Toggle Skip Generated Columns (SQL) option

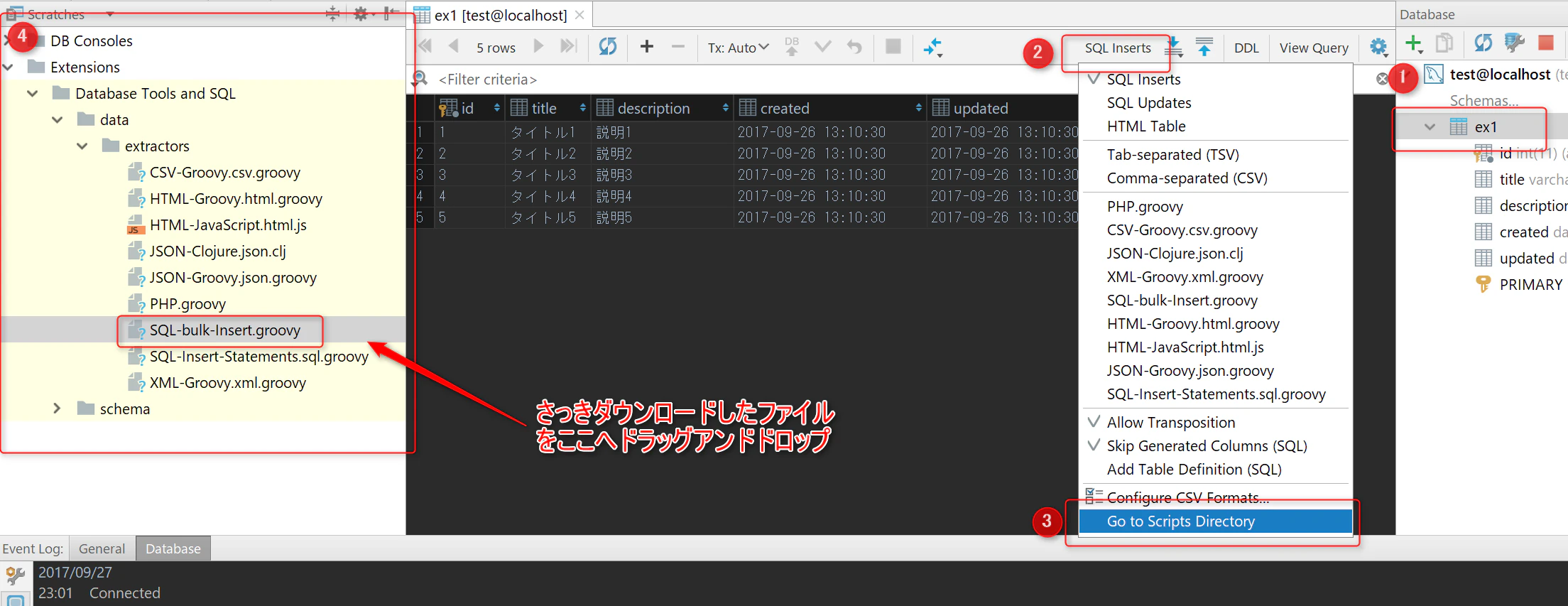pos(1207,446)
